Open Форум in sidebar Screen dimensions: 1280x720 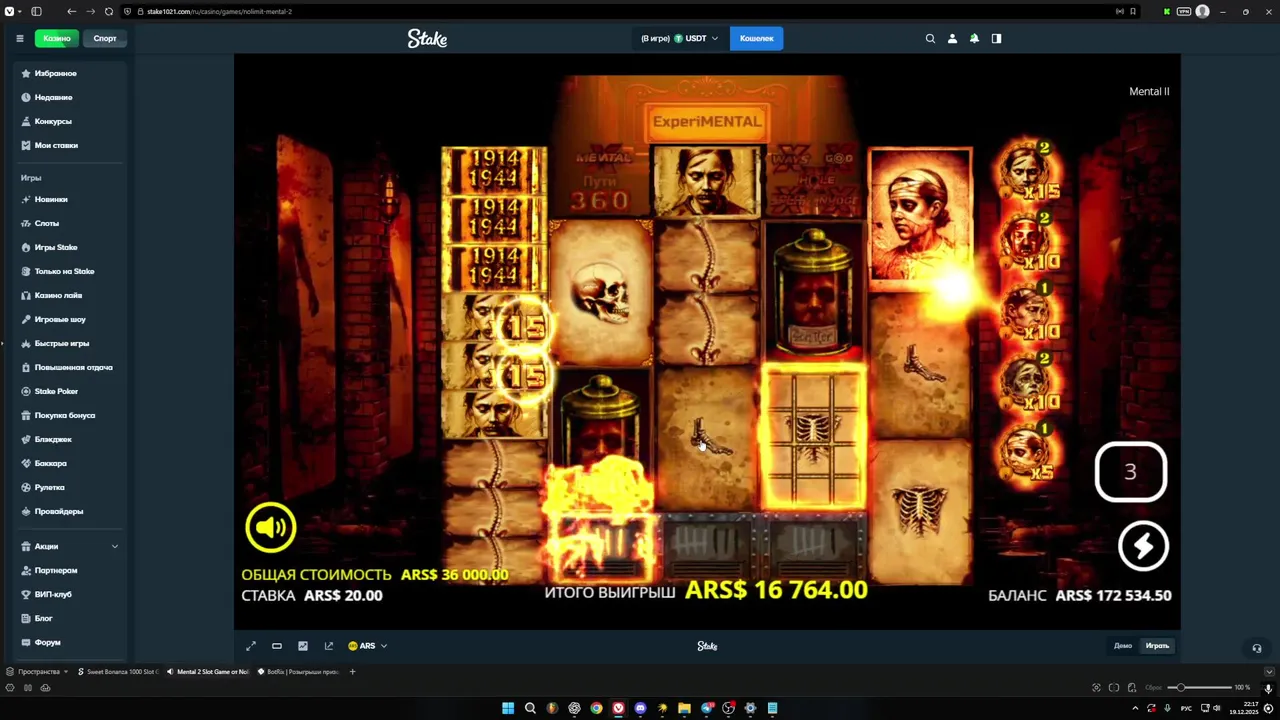point(70,642)
